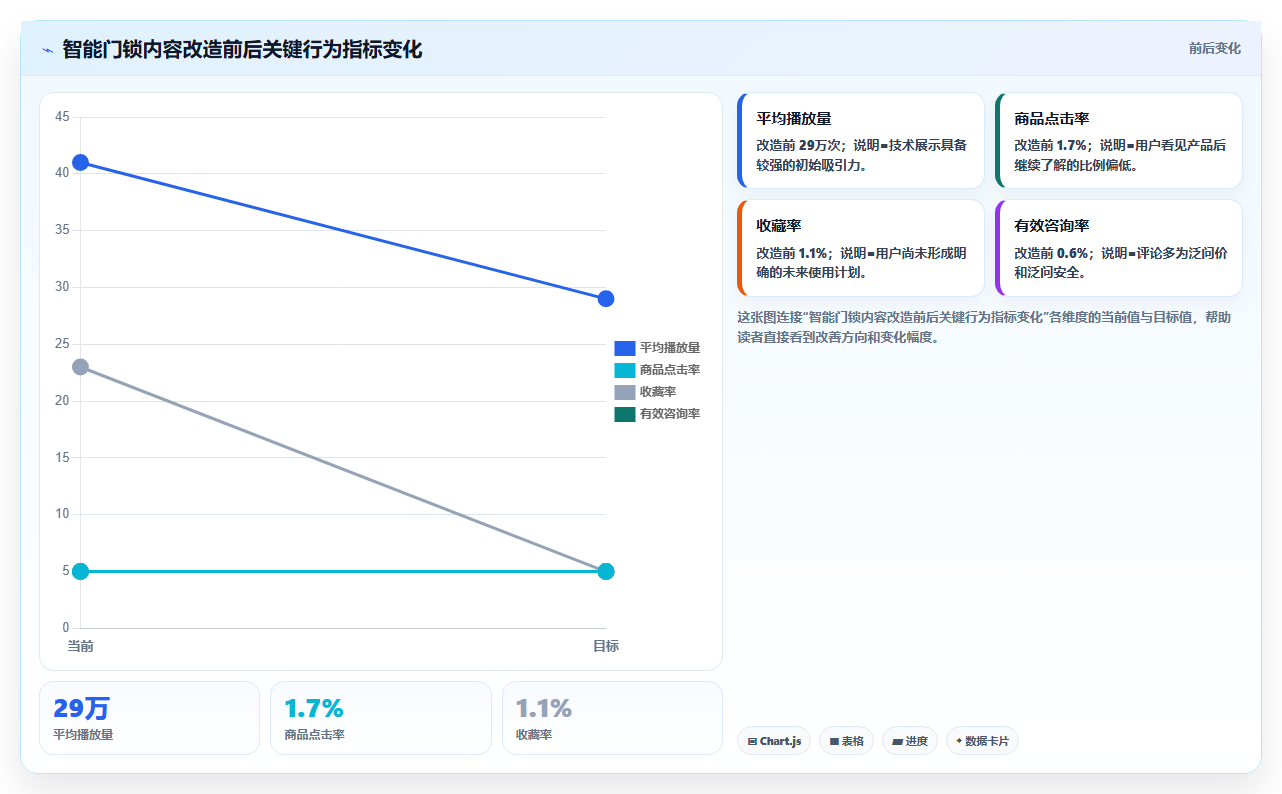The image size is (1282, 794).
Task: Click the description beginning 改造前 1.7%
Action: (1120, 155)
